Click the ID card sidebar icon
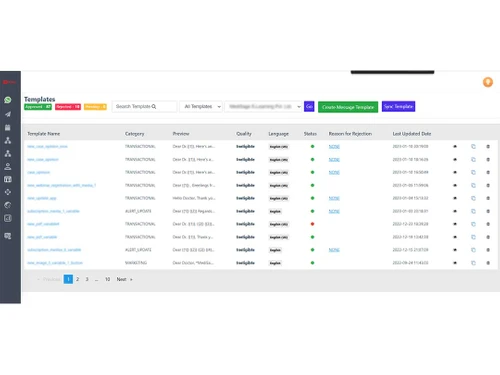The height and width of the screenshot is (375, 500). [8, 179]
